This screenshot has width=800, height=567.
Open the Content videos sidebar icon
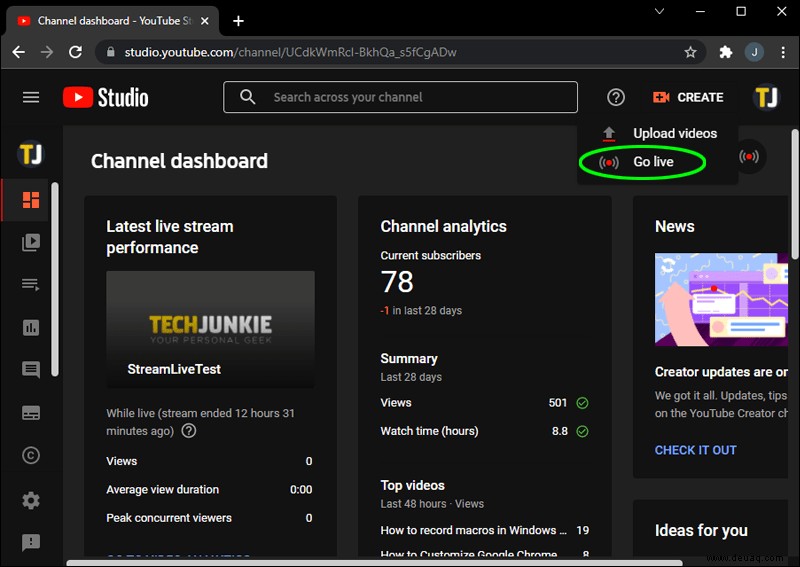click(31, 242)
